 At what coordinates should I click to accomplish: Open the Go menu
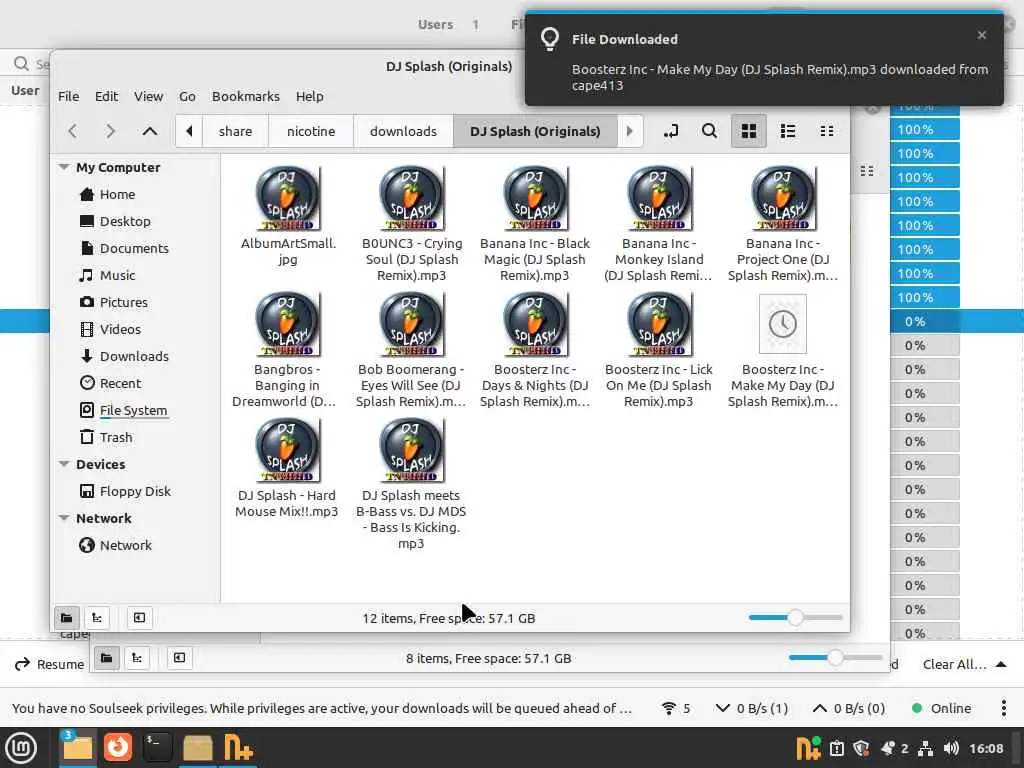[x=187, y=97]
